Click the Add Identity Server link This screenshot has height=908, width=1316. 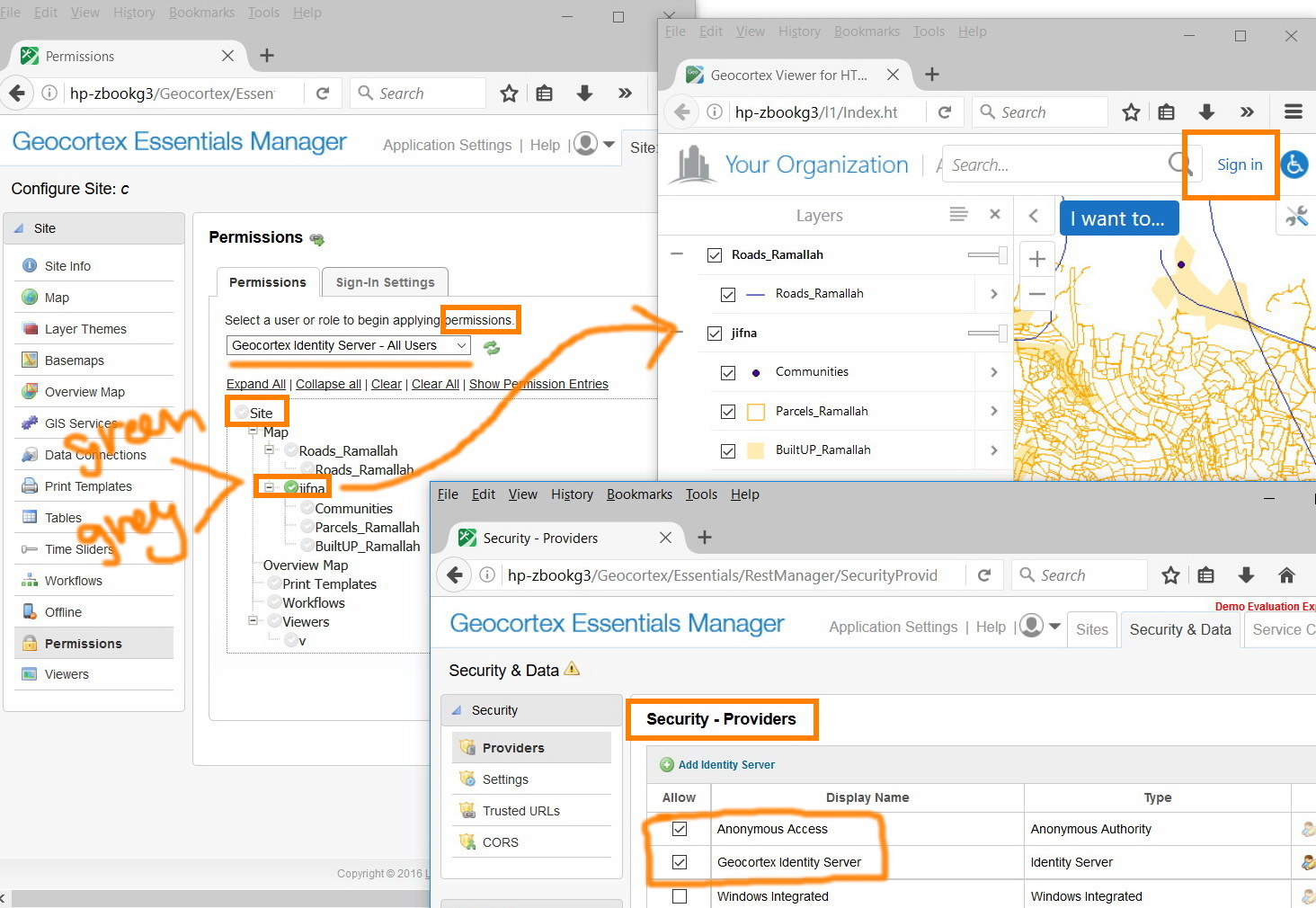click(726, 765)
